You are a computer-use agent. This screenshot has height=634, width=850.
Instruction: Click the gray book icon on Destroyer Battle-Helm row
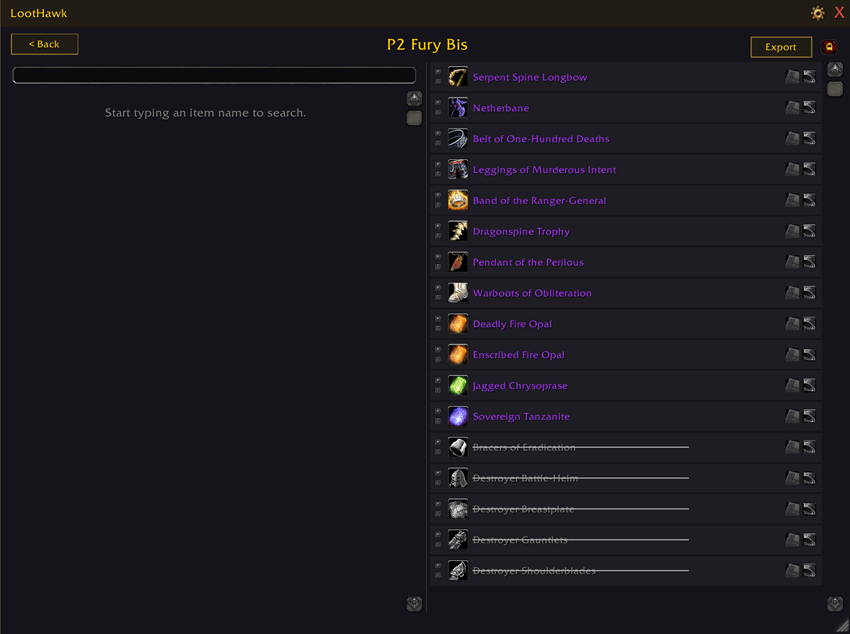(x=793, y=478)
